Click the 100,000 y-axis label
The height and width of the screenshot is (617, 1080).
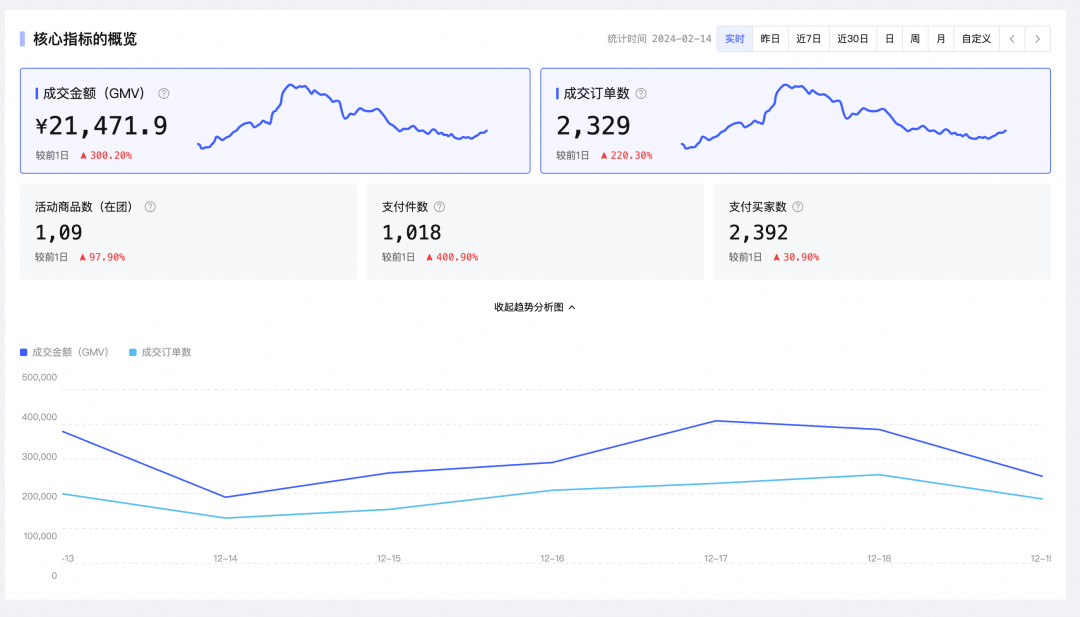pyautogui.click(x=39, y=536)
